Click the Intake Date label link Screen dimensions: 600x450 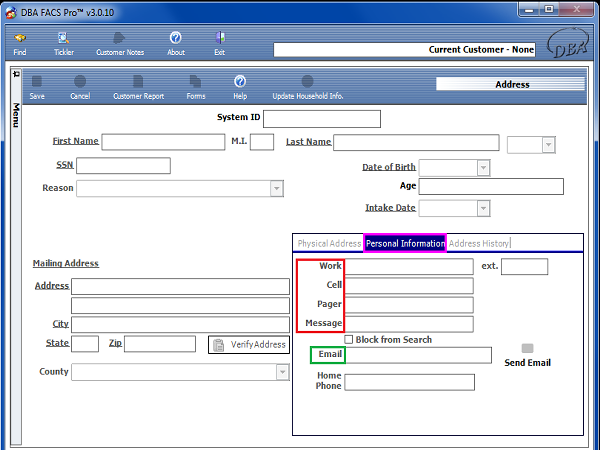point(390,208)
